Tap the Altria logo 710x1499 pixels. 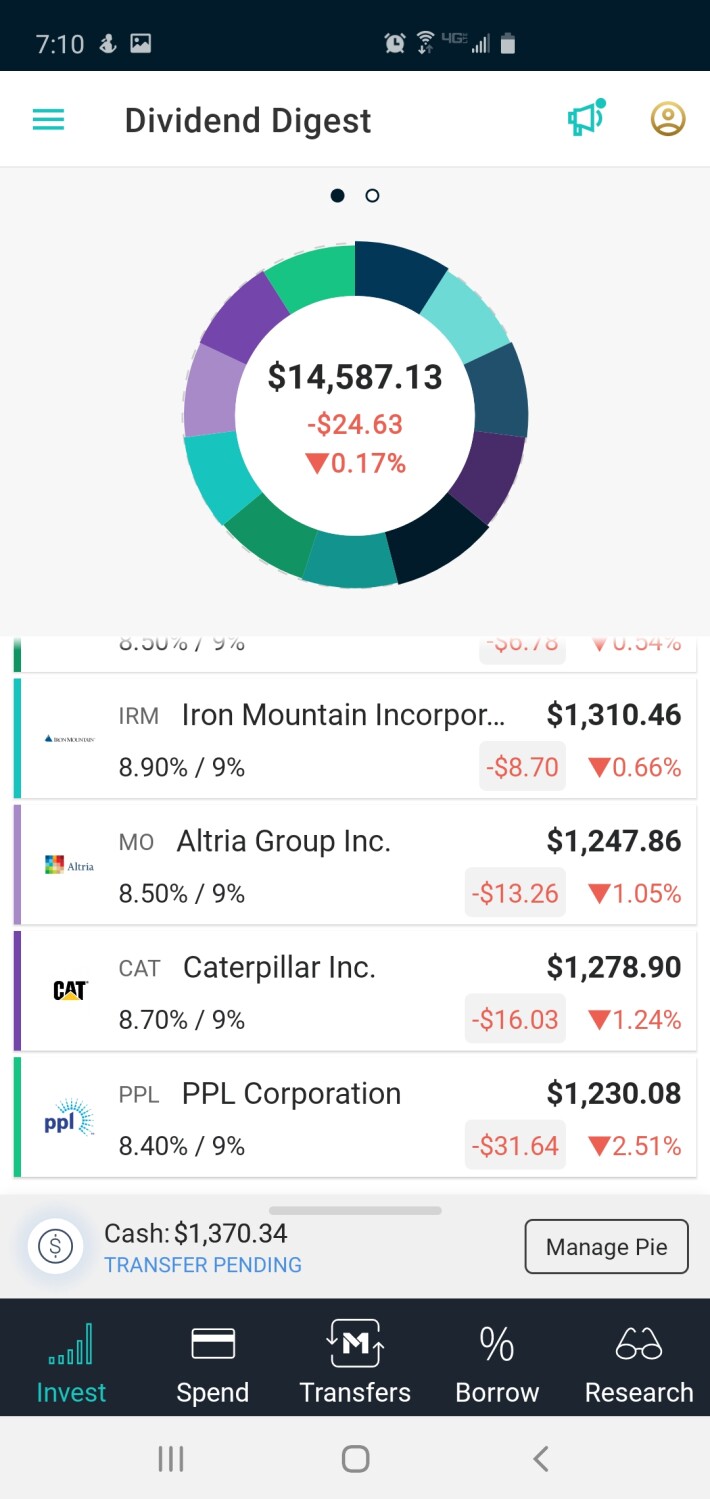[x=70, y=864]
